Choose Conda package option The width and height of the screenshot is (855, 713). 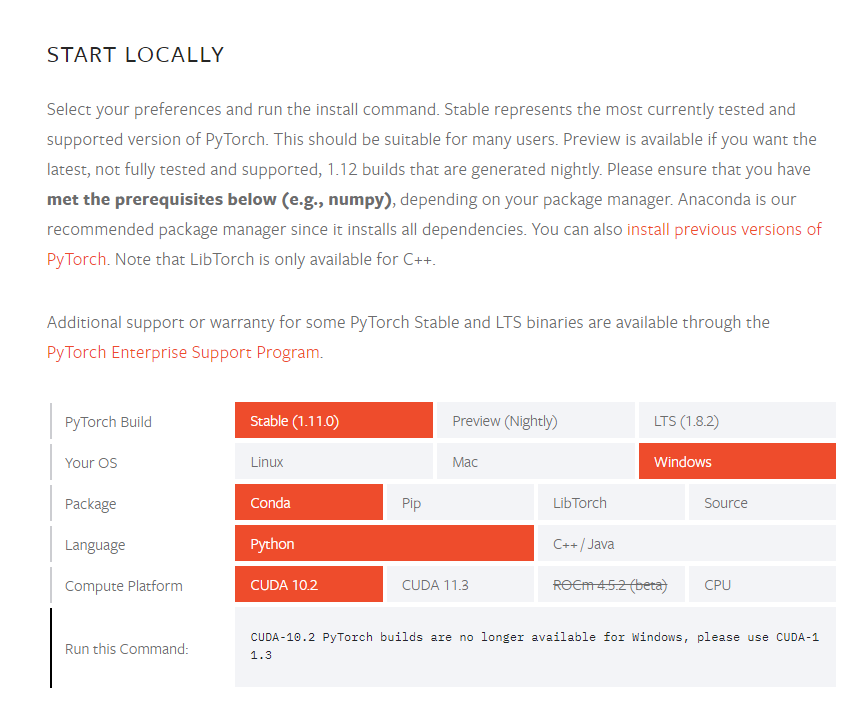click(309, 502)
